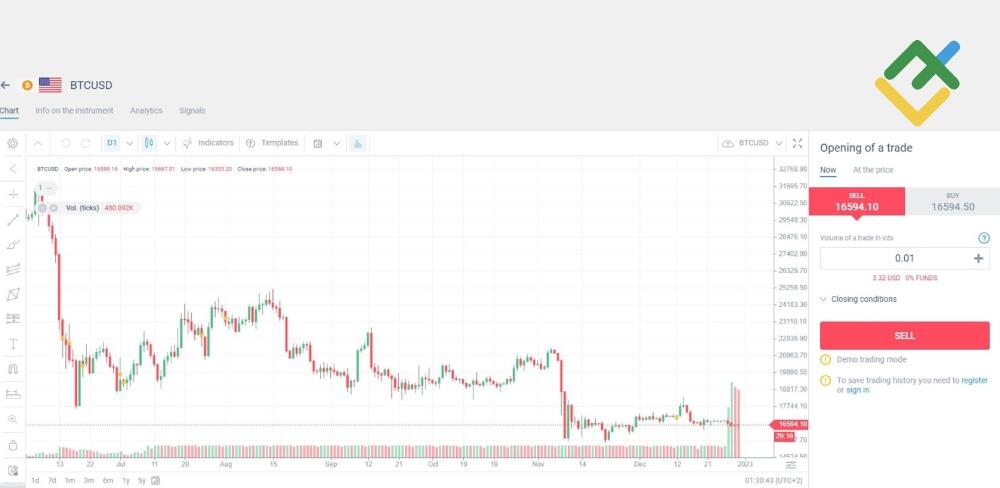This screenshot has width=1000, height=488.
Task: Select the BUY 16594.50 price option
Action: pyautogui.click(x=952, y=201)
